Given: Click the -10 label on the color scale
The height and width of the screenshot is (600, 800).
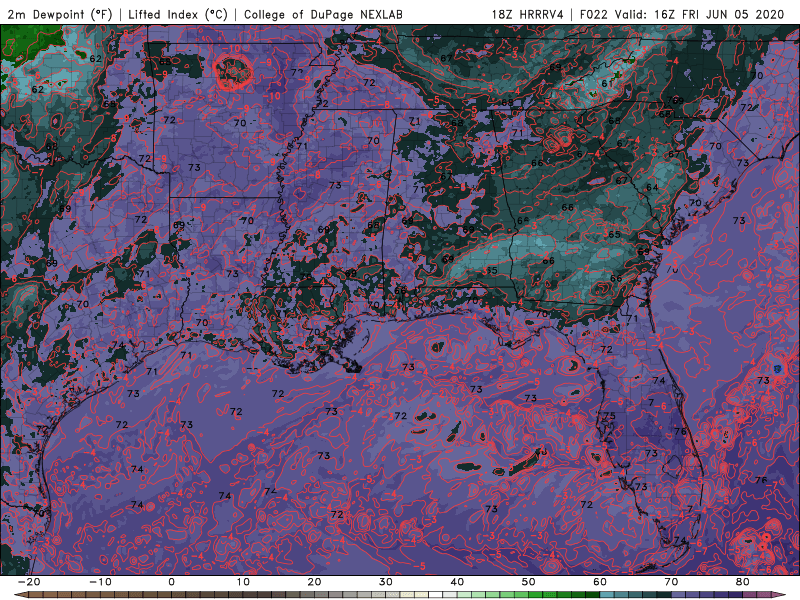Looking at the screenshot, I should (x=100, y=582).
